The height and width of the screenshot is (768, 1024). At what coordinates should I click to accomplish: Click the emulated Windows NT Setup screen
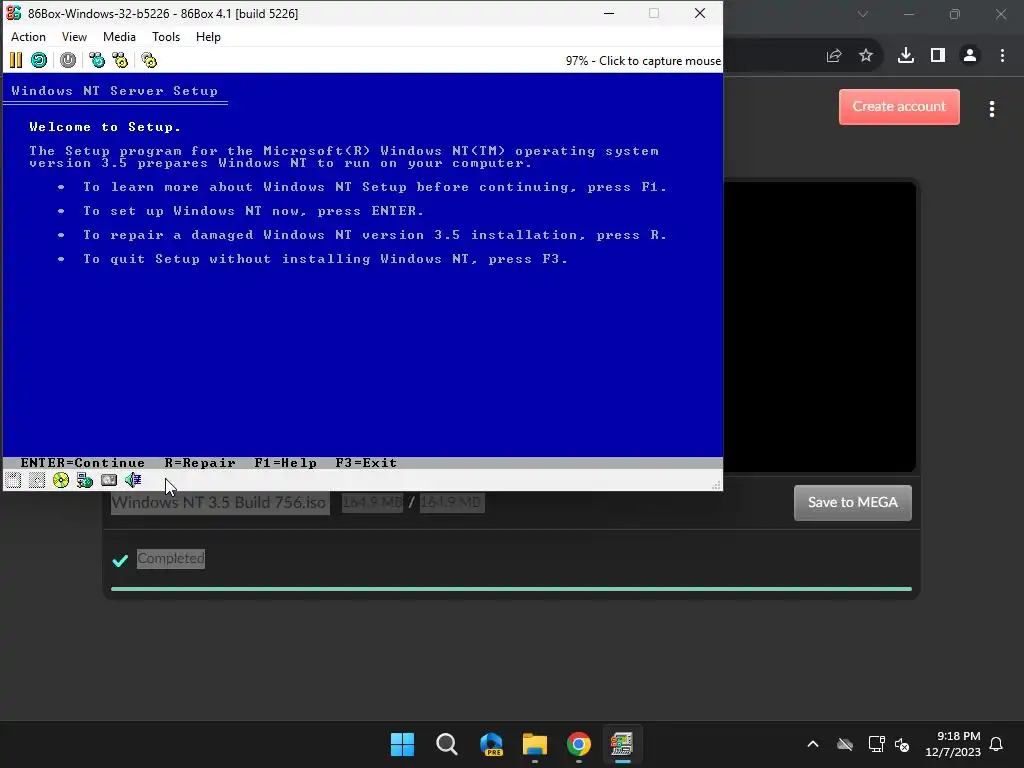click(363, 271)
